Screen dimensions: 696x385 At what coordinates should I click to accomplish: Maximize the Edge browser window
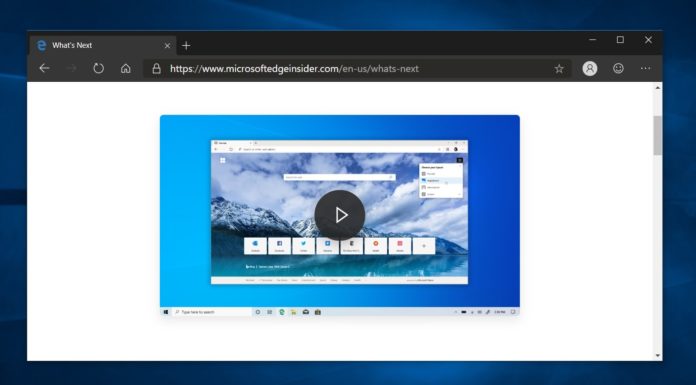[x=620, y=40]
